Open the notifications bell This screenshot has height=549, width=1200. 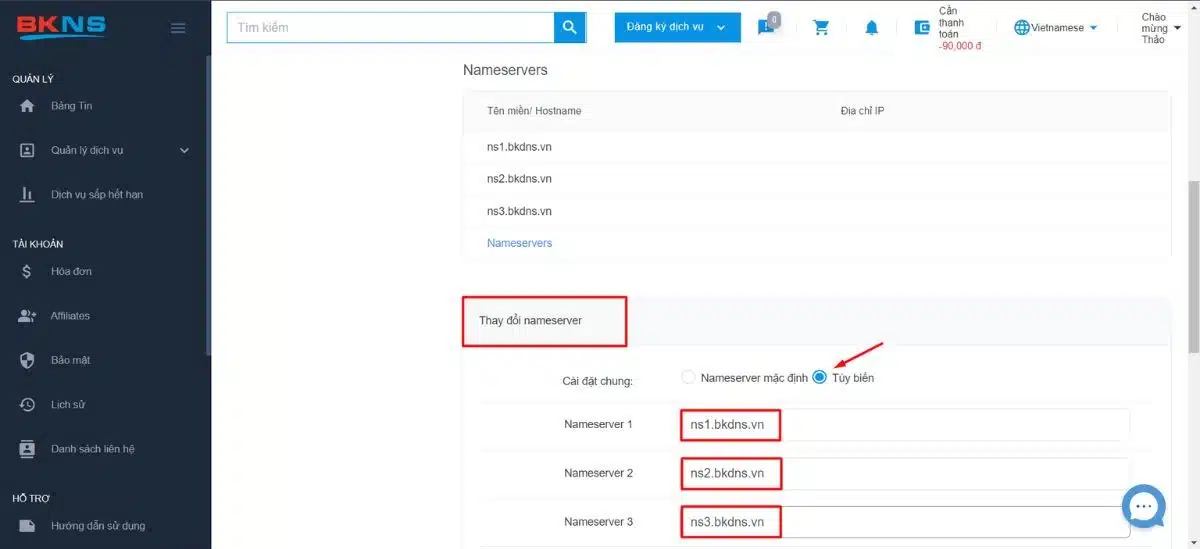point(872,28)
